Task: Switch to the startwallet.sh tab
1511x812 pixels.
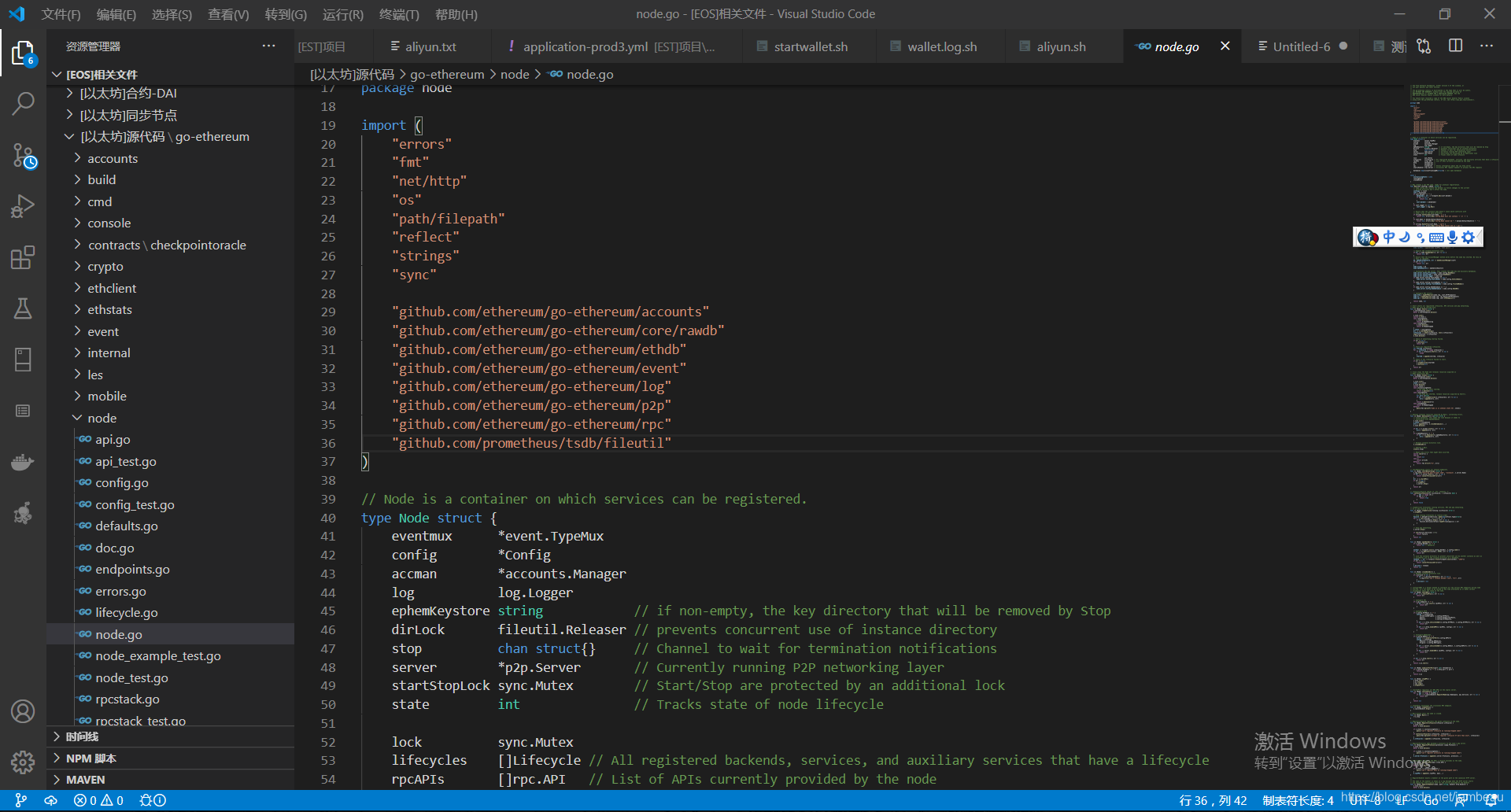Action: [x=811, y=46]
